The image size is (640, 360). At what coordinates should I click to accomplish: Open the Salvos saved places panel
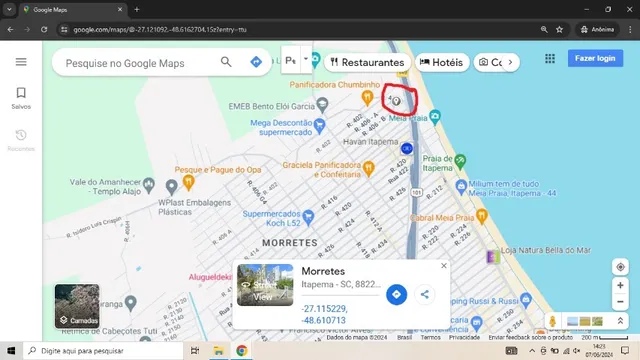click(x=21, y=98)
